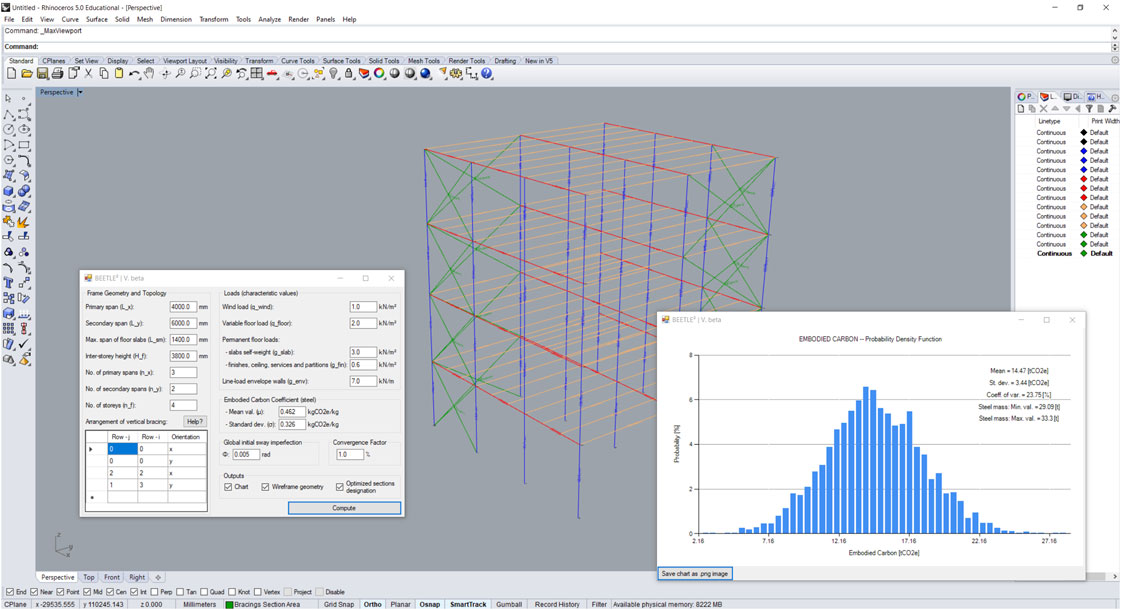Click the New layer icon in Layers panel

pyautogui.click(x=1021, y=109)
